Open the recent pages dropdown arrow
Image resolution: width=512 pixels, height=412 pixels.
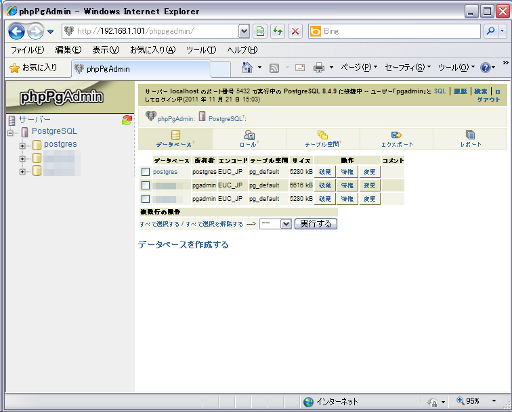click(x=50, y=32)
